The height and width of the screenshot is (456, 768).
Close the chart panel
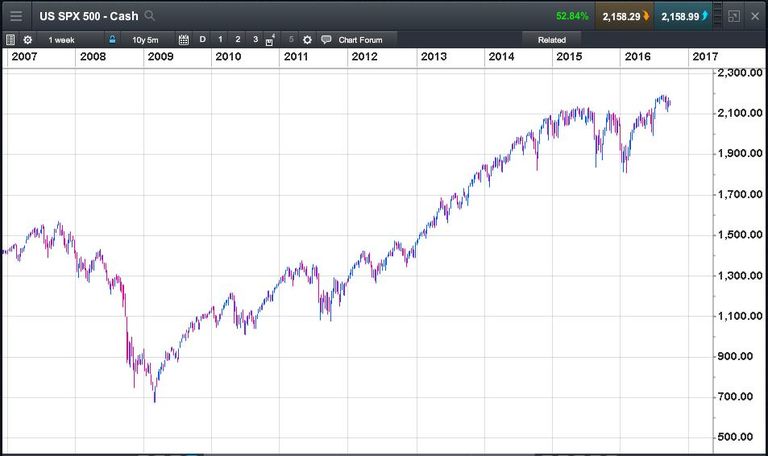coord(755,16)
